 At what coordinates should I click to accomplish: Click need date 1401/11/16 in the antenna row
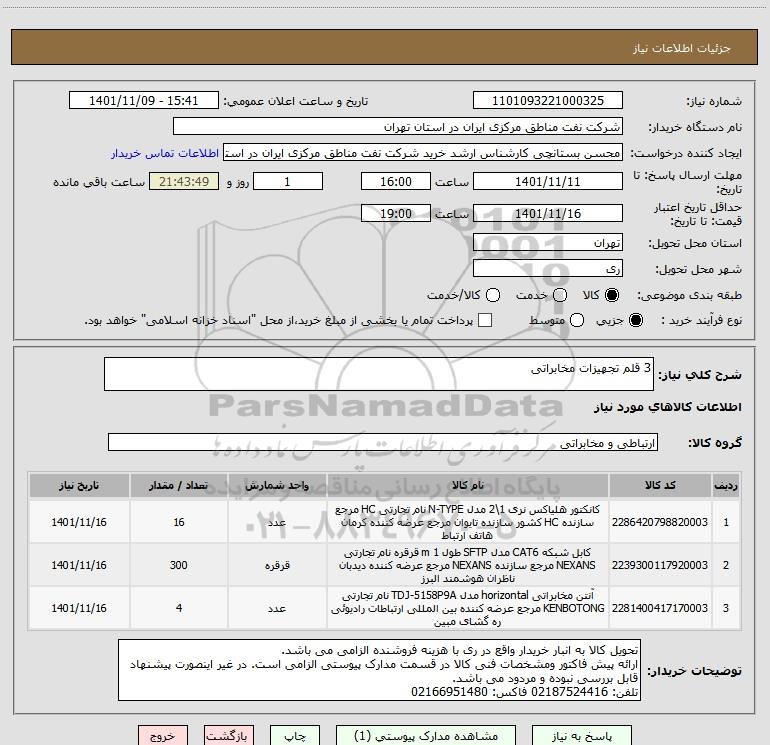pyautogui.click(x=79, y=608)
